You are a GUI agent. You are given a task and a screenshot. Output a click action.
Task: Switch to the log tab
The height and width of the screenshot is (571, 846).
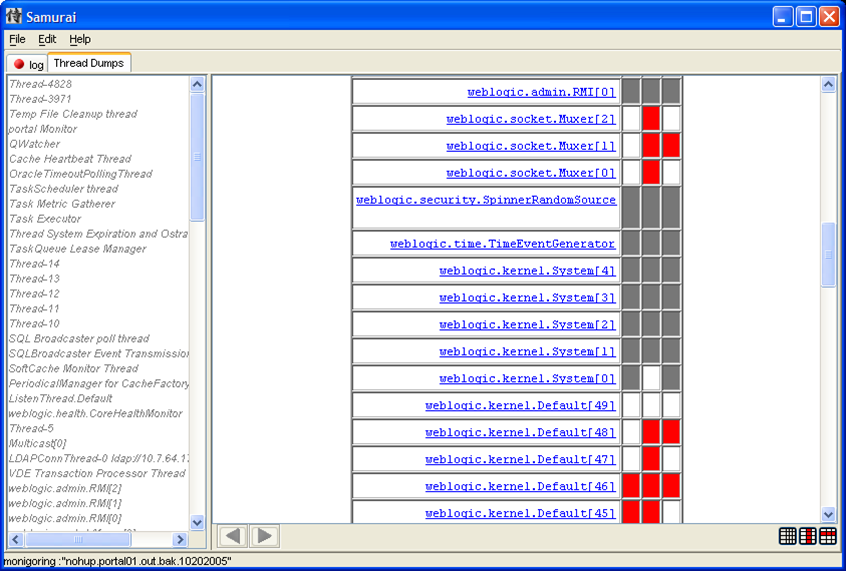(28, 64)
